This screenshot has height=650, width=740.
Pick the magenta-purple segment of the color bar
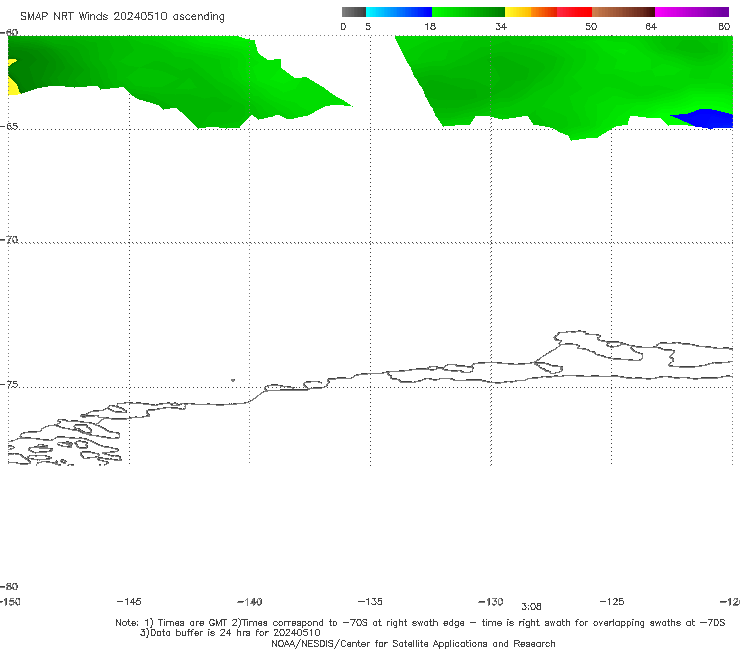click(691, 12)
